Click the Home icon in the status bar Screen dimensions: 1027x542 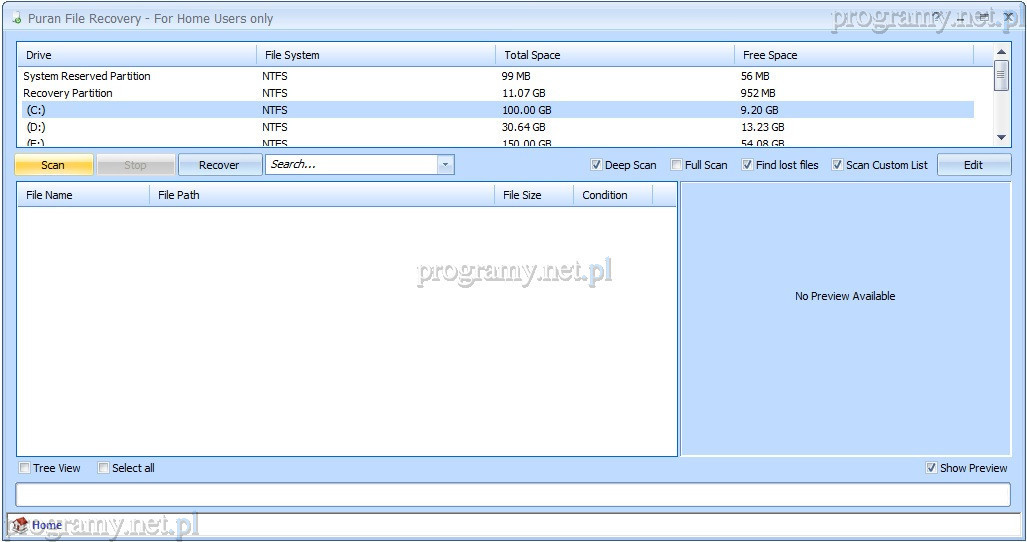click(x=20, y=525)
